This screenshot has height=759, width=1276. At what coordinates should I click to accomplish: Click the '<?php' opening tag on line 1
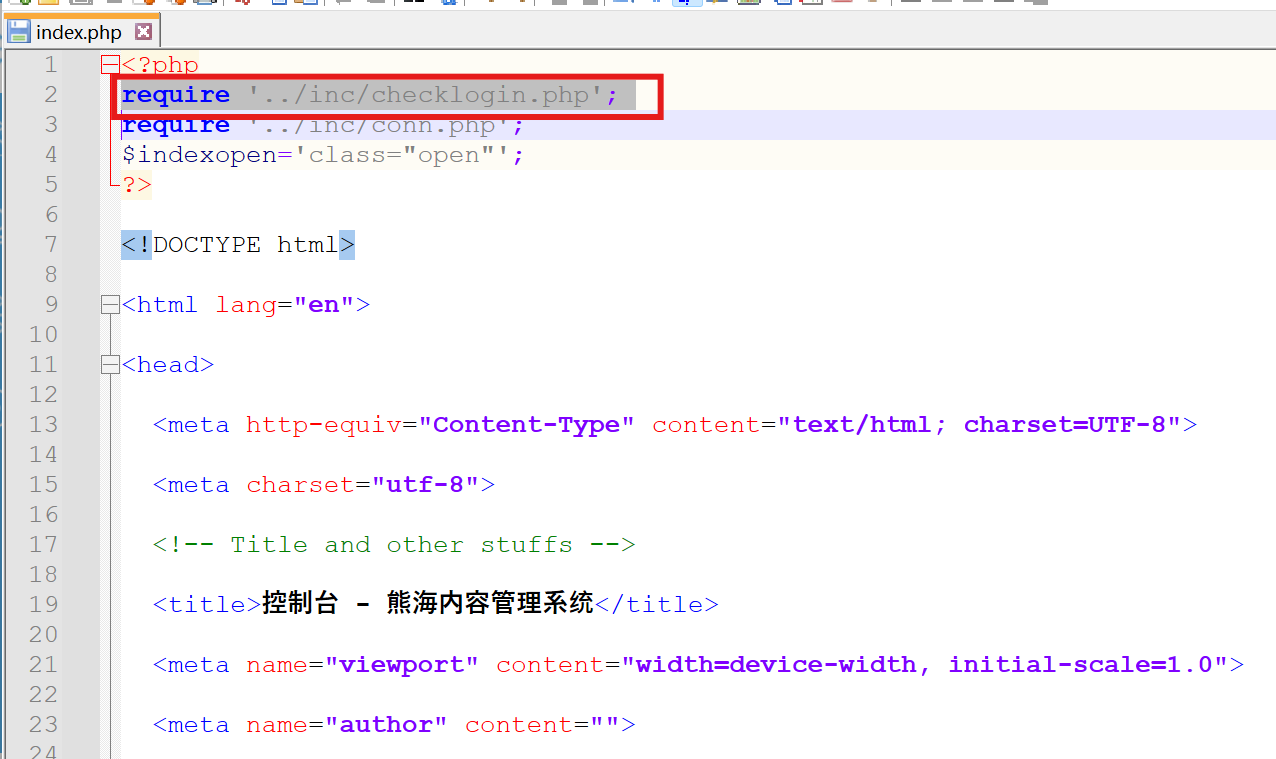pos(160,65)
